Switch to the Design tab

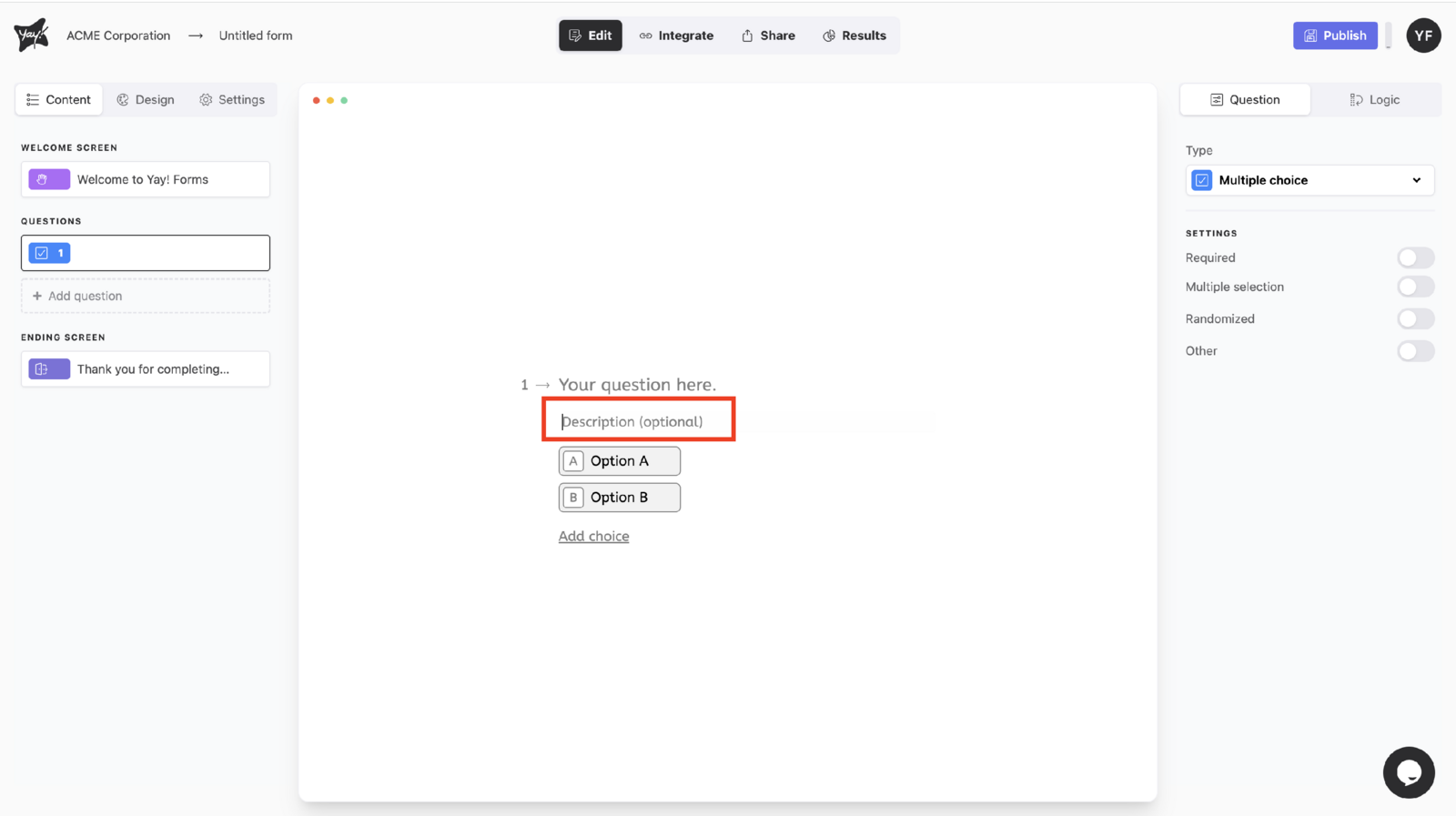pyautogui.click(x=146, y=100)
